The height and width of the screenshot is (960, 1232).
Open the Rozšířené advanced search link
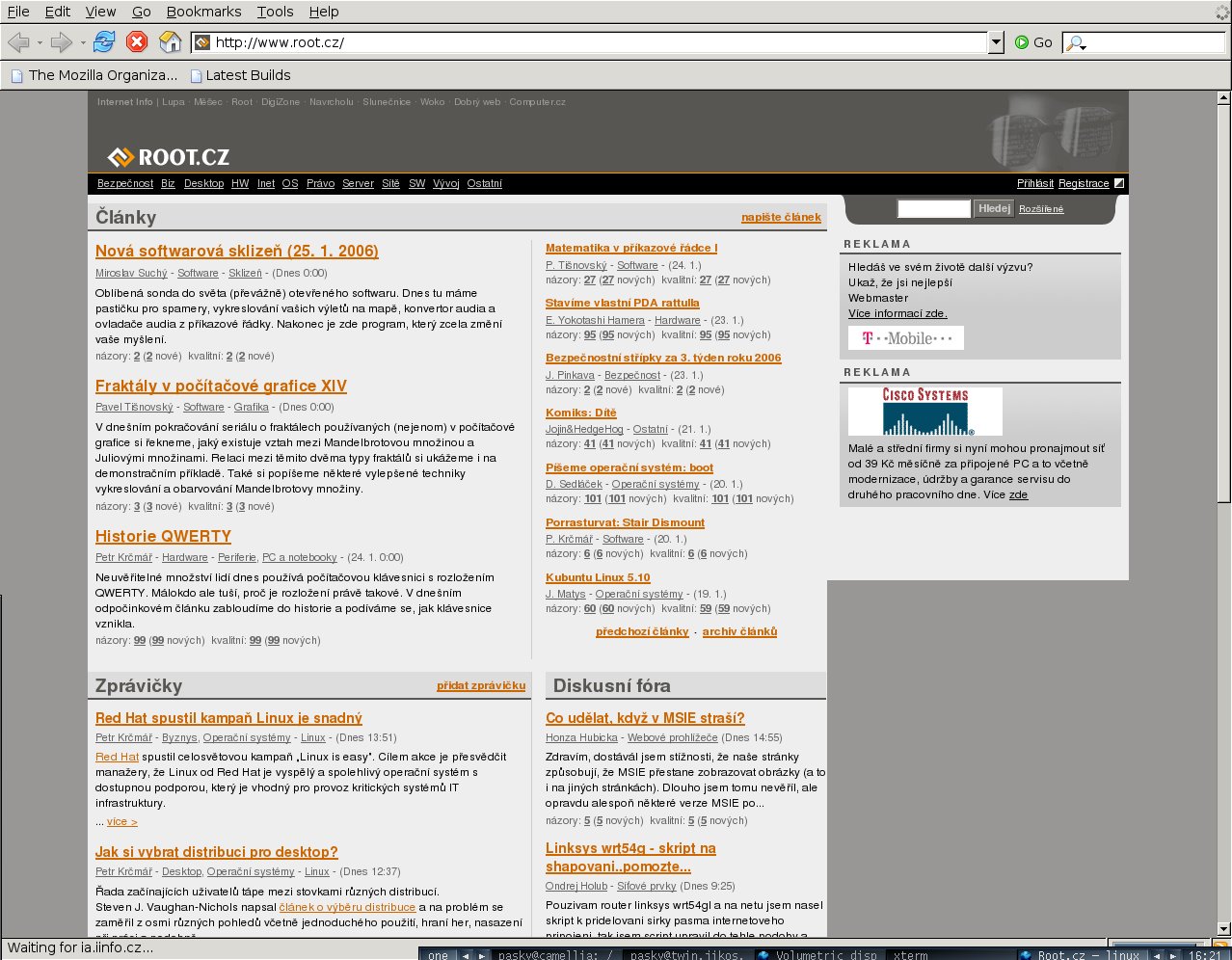[x=1041, y=209]
